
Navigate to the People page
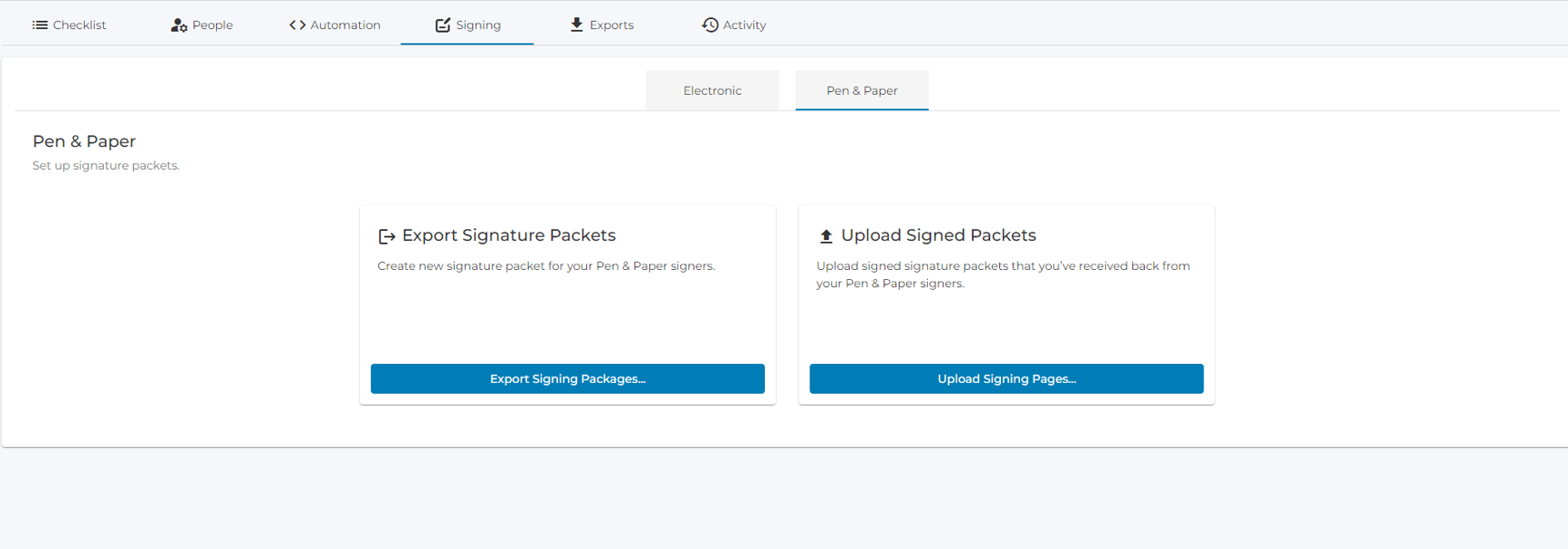point(211,25)
